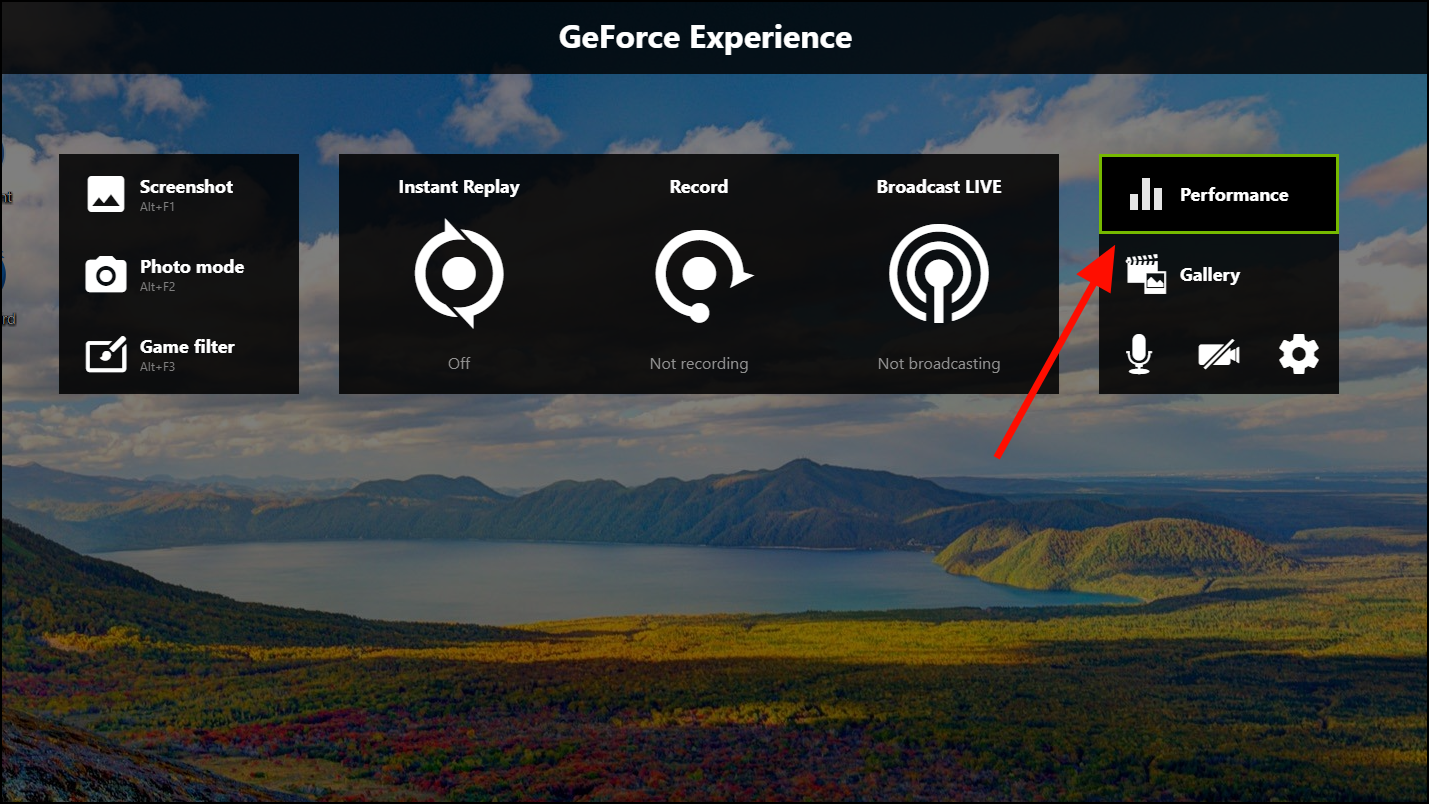Click the Gallery film clips icon
The image size is (1429, 804).
coord(1146,274)
